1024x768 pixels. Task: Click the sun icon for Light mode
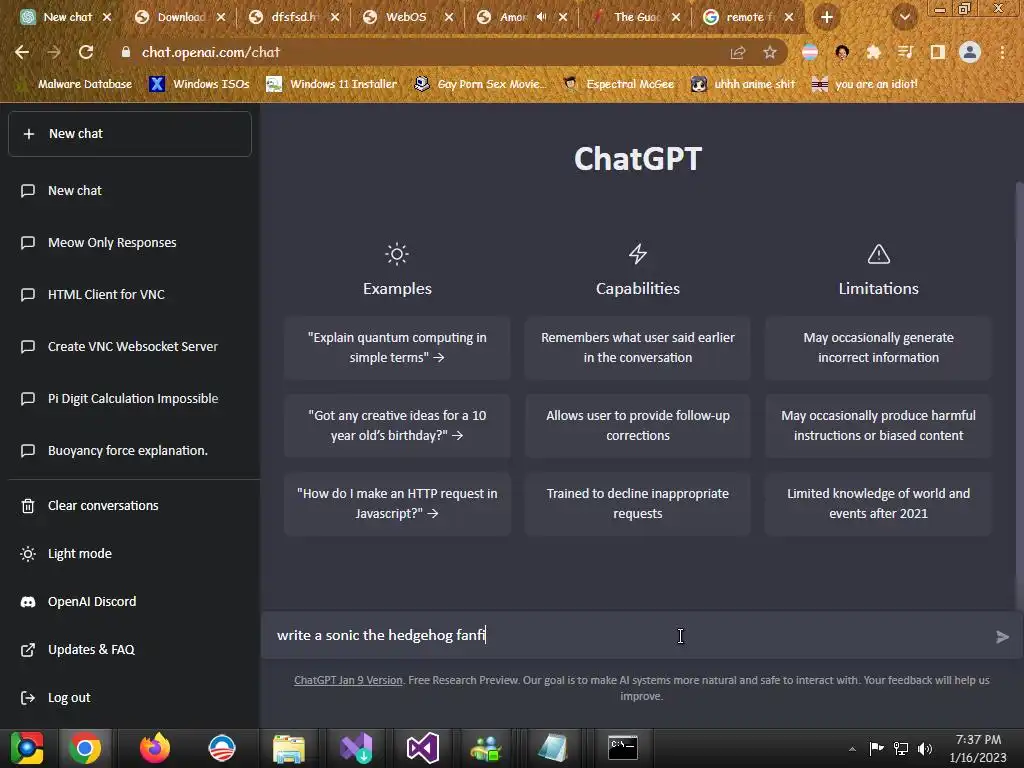click(x=27, y=554)
